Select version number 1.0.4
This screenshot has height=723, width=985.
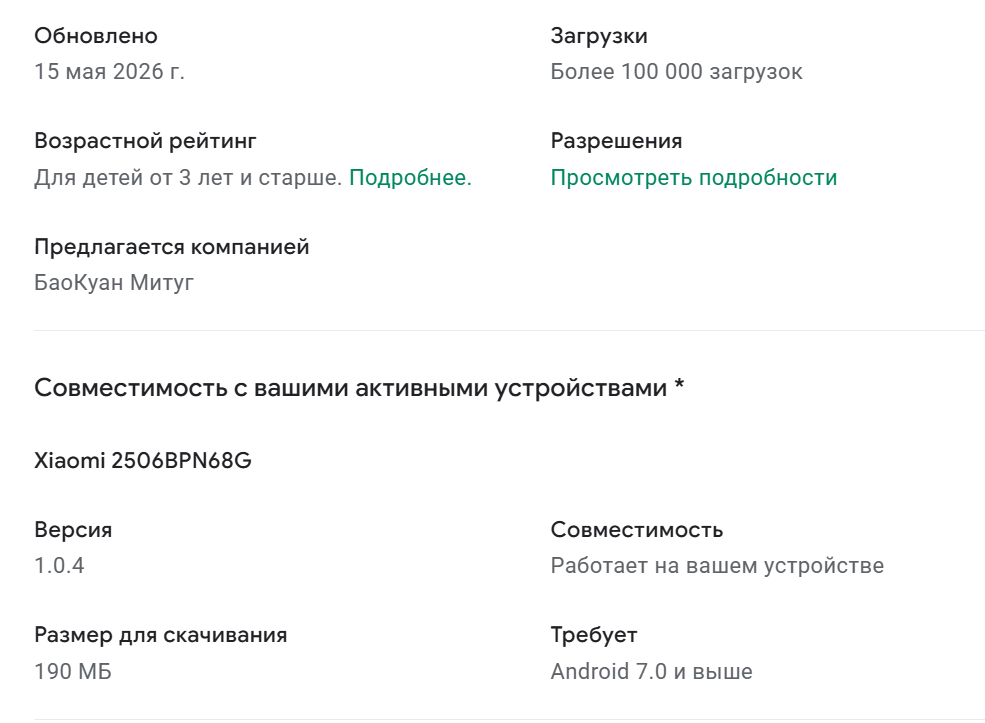tap(59, 566)
